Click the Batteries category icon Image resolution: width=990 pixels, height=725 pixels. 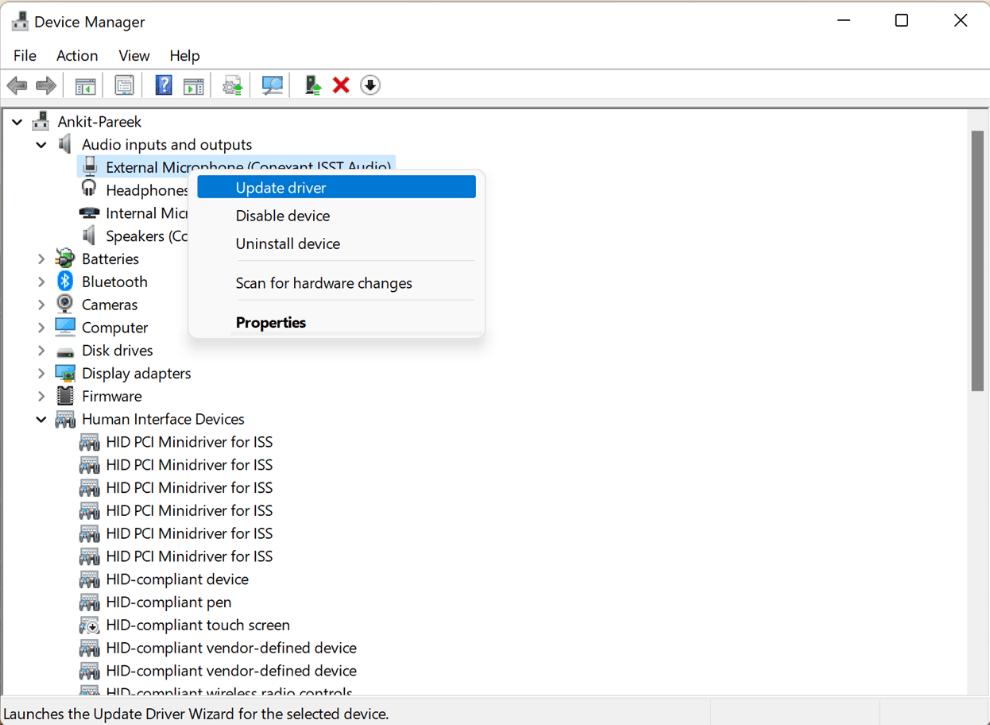point(65,258)
